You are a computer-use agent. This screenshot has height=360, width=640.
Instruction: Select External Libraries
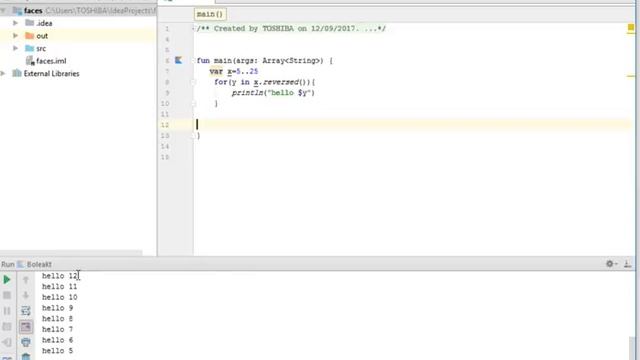coord(51,73)
